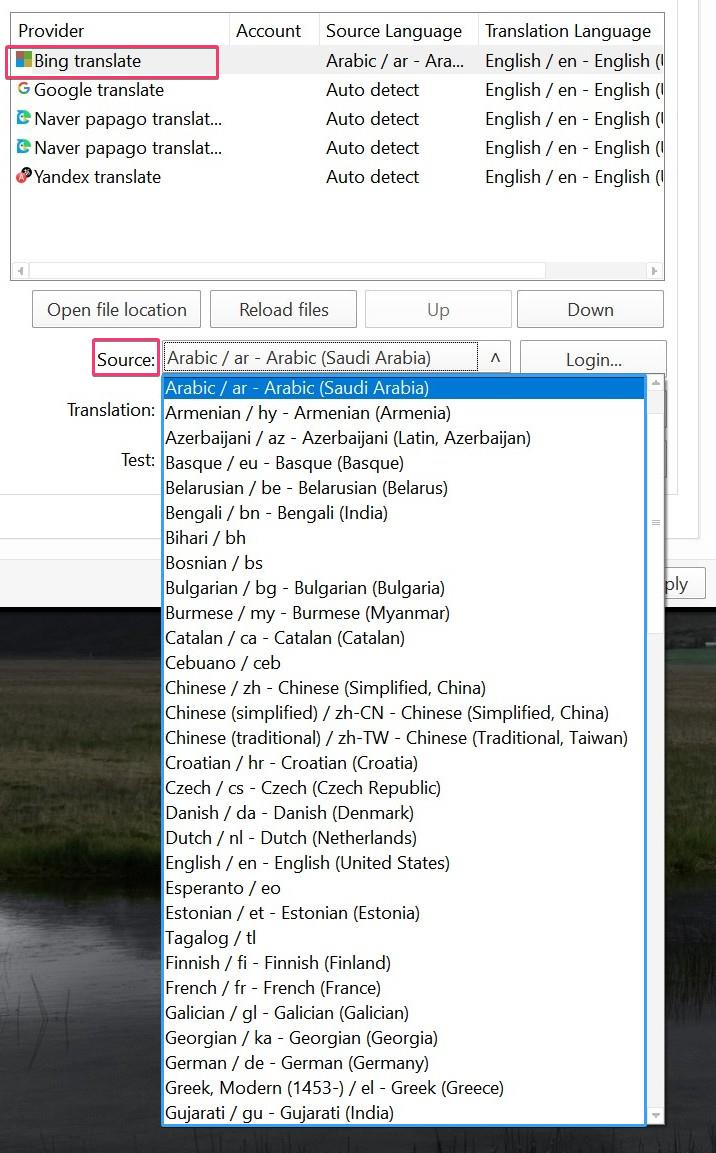Select Chinese (simplified) / zh-CN option
716x1153 pixels.
point(404,713)
